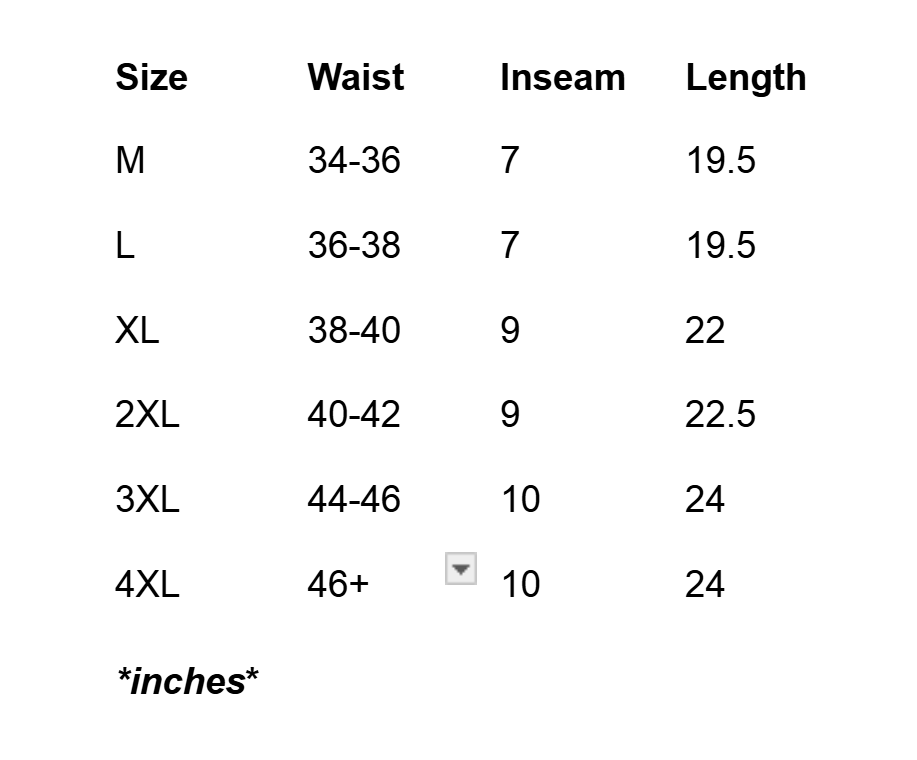Click the 22 length value
The height and width of the screenshot is (760, 917).
pyautogui.click(x=704, y=330)
